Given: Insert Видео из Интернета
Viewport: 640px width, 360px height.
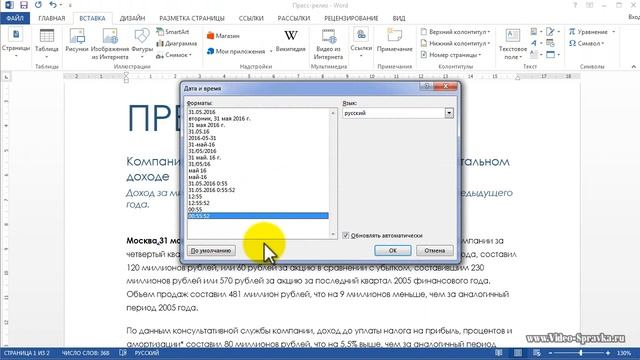Looking at the screenshot, I should 328,44.
